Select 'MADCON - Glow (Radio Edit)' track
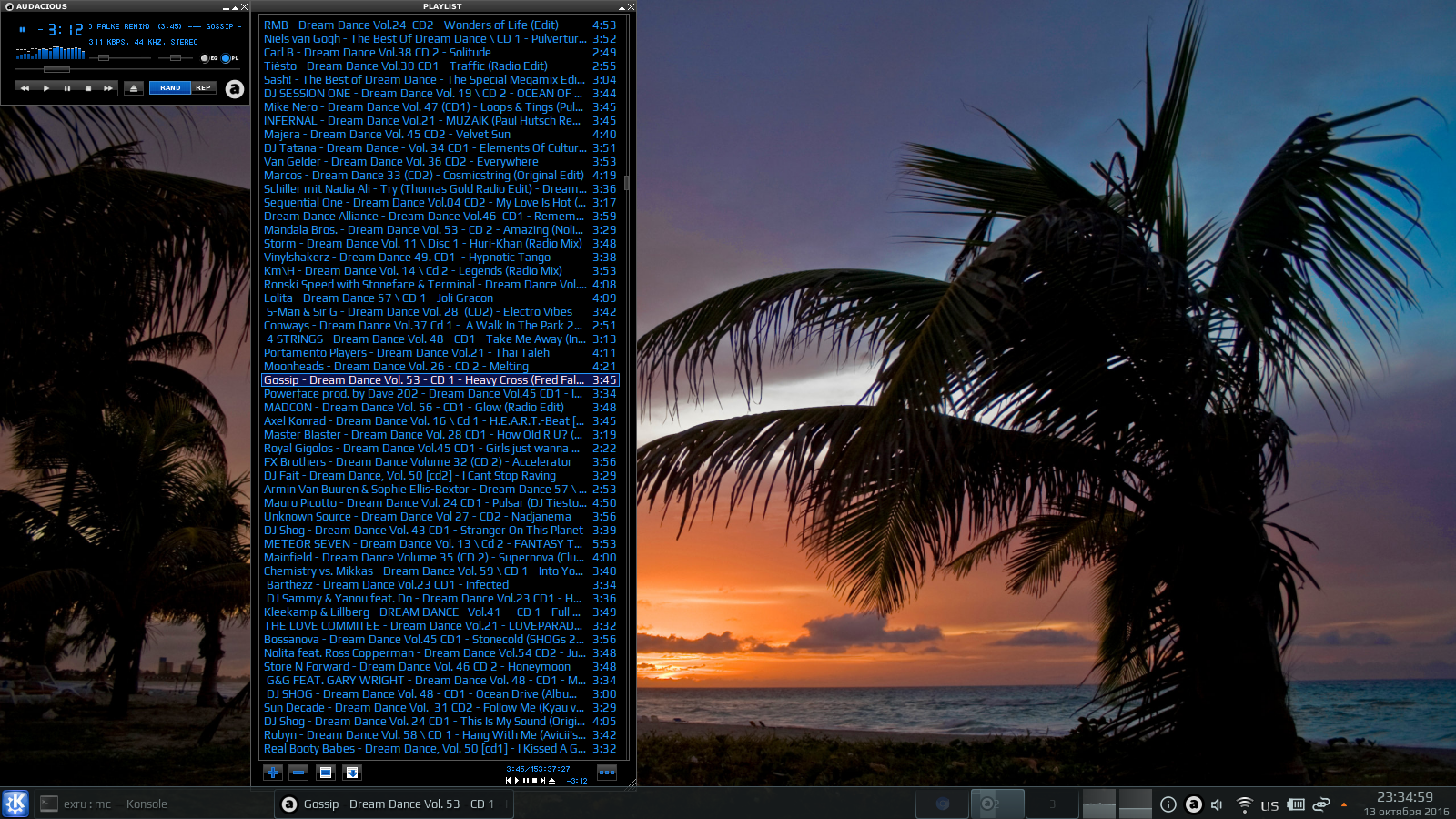Viewport: 1456px width, 819px height. 440,407
